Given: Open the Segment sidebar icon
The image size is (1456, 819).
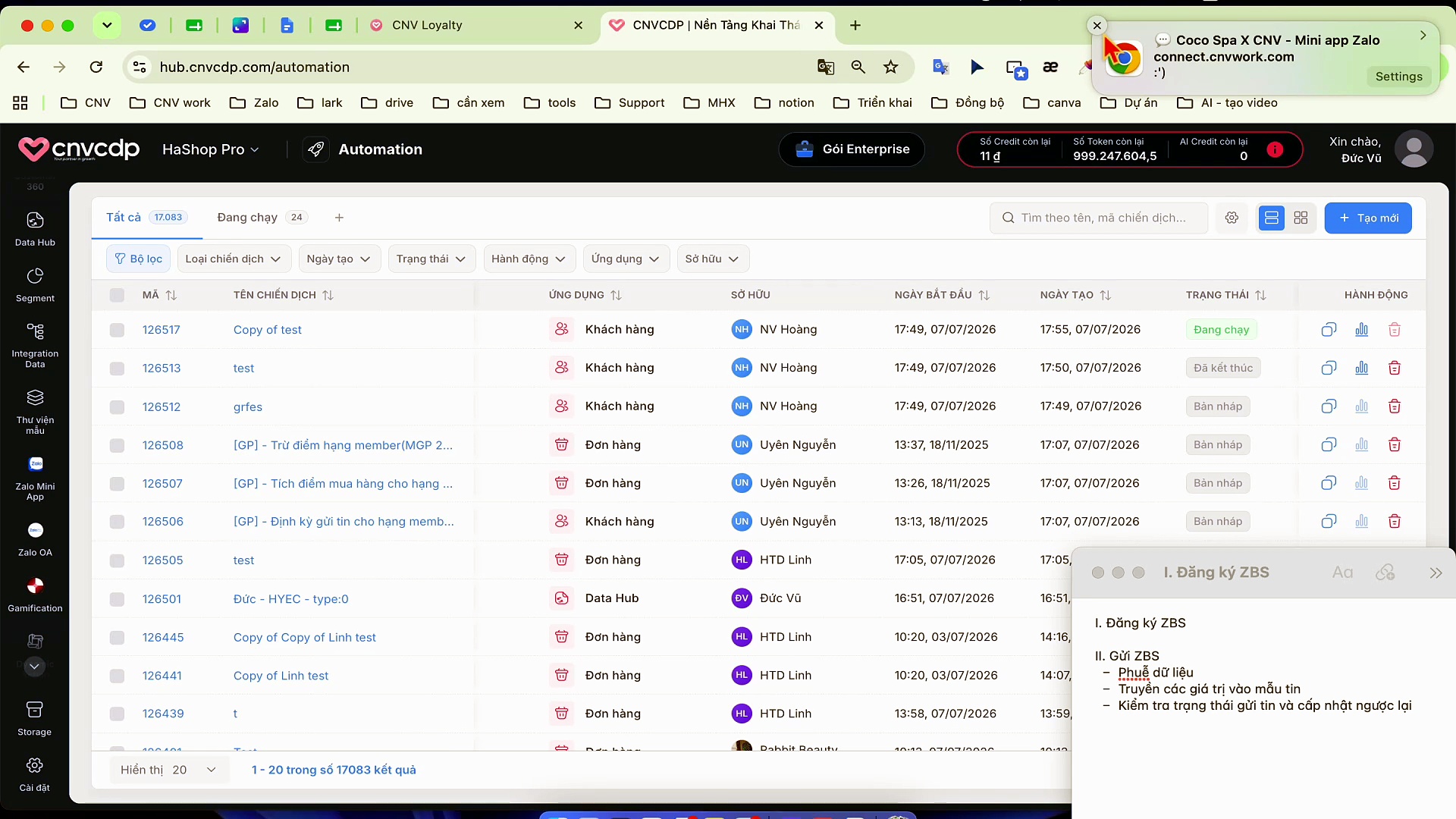Looking at the screenshot, I should click(35, 285).
